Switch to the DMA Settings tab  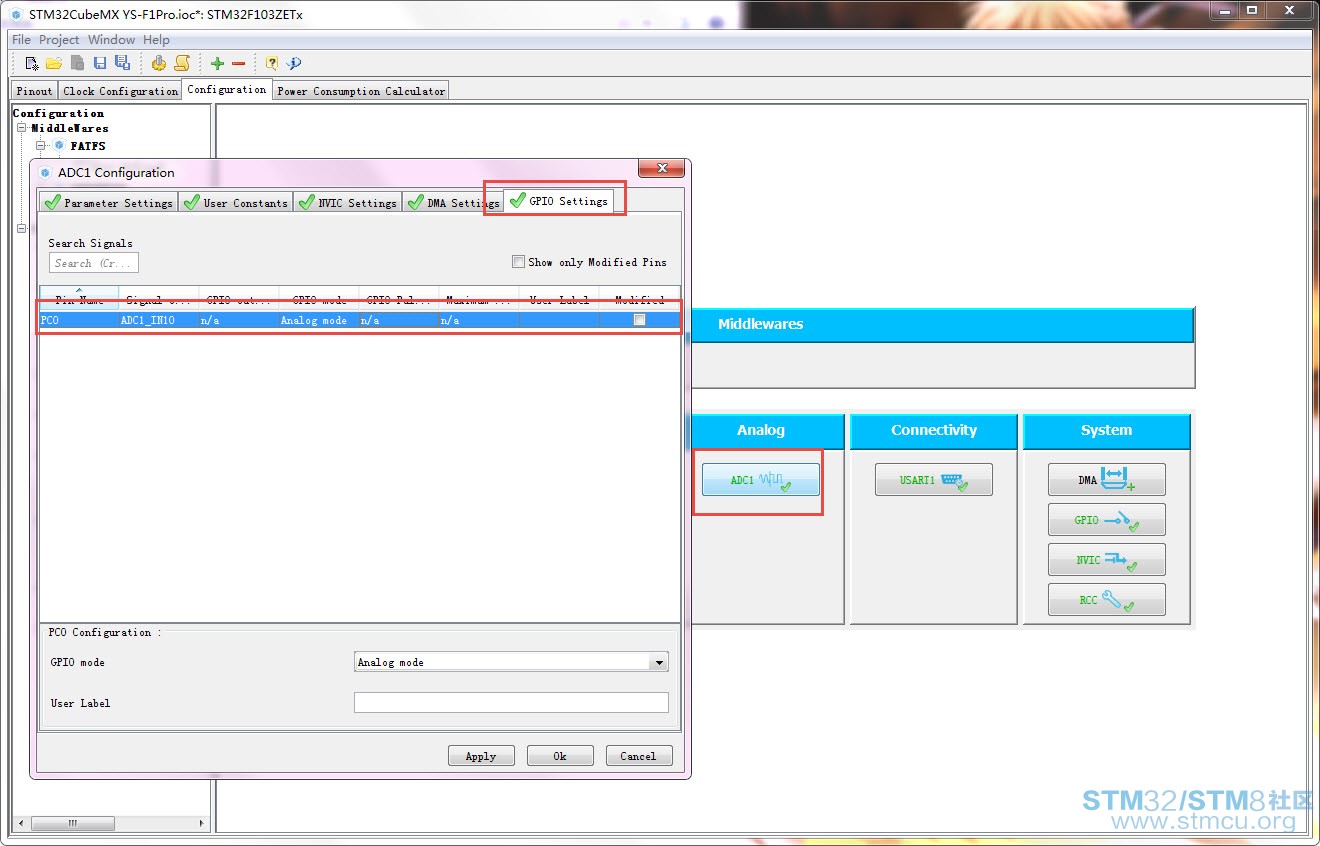point(453,202)
